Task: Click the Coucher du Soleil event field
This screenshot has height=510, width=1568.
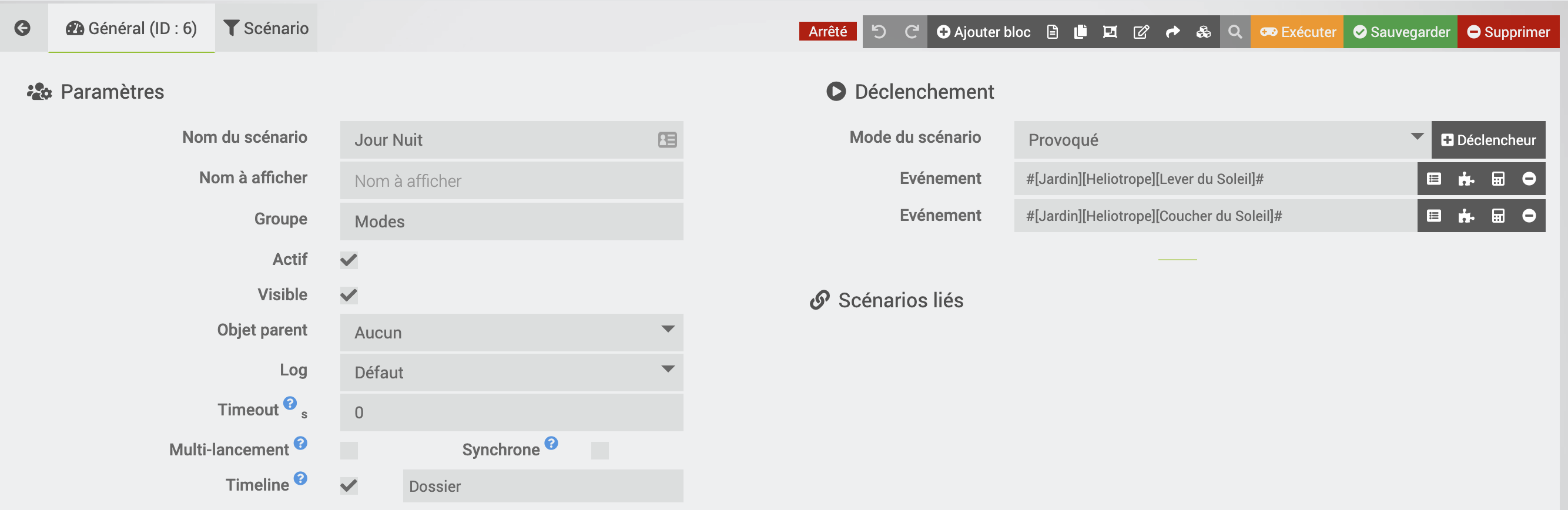Action: click(1215, 216)
